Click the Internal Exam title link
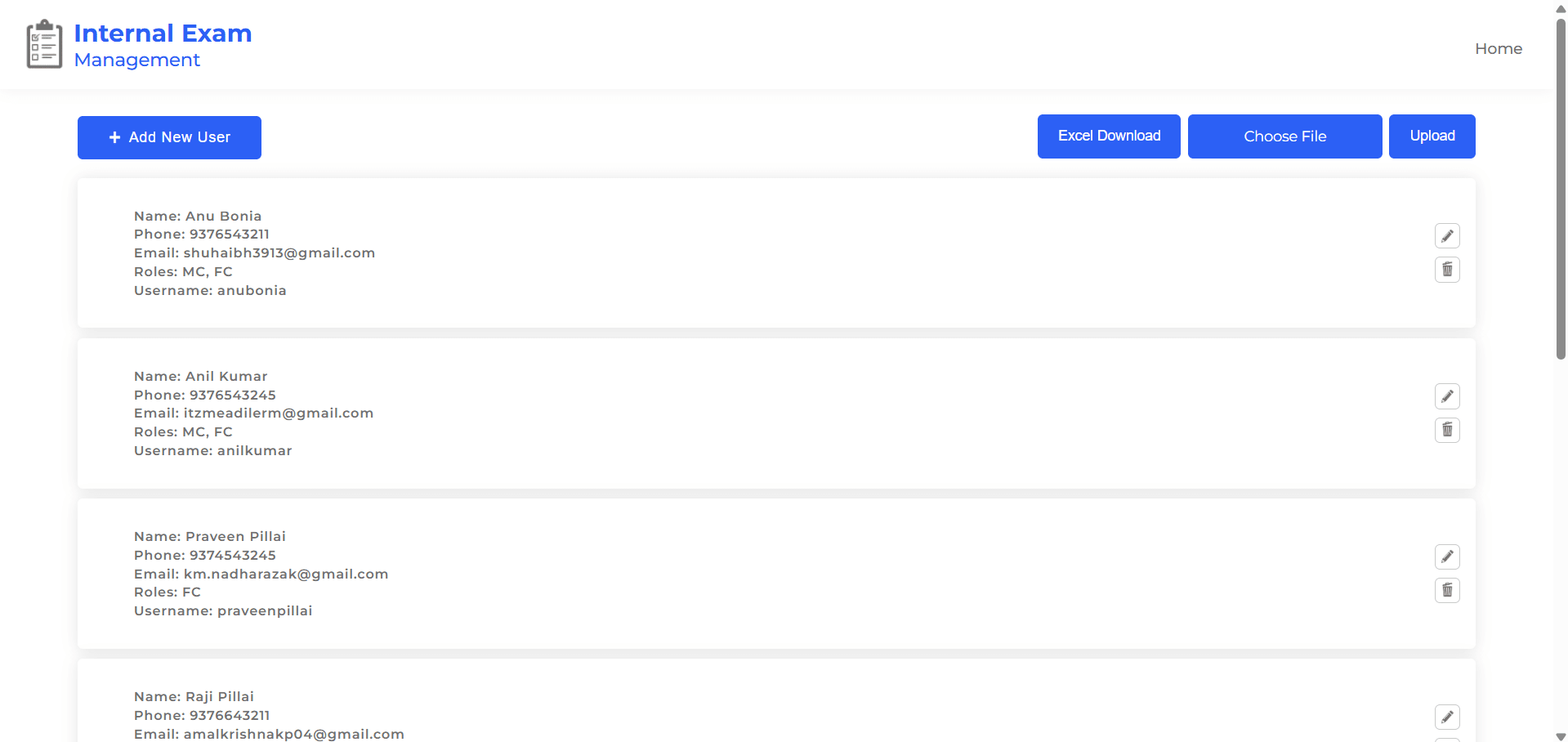 tap(163, 34)
